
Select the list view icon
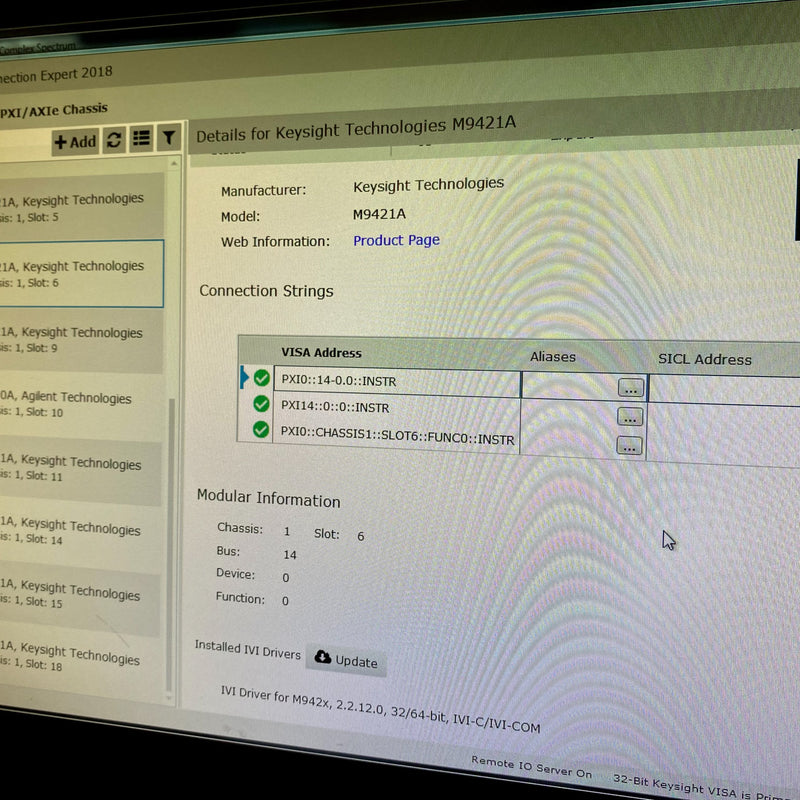pyautogui.click(x=141, y=140)
